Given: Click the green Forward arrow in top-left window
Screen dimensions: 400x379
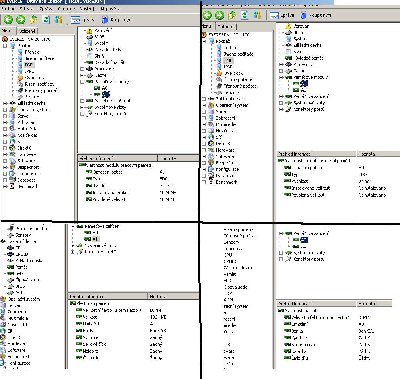Looking at the screenshot, I should click(x=20, y=20).
